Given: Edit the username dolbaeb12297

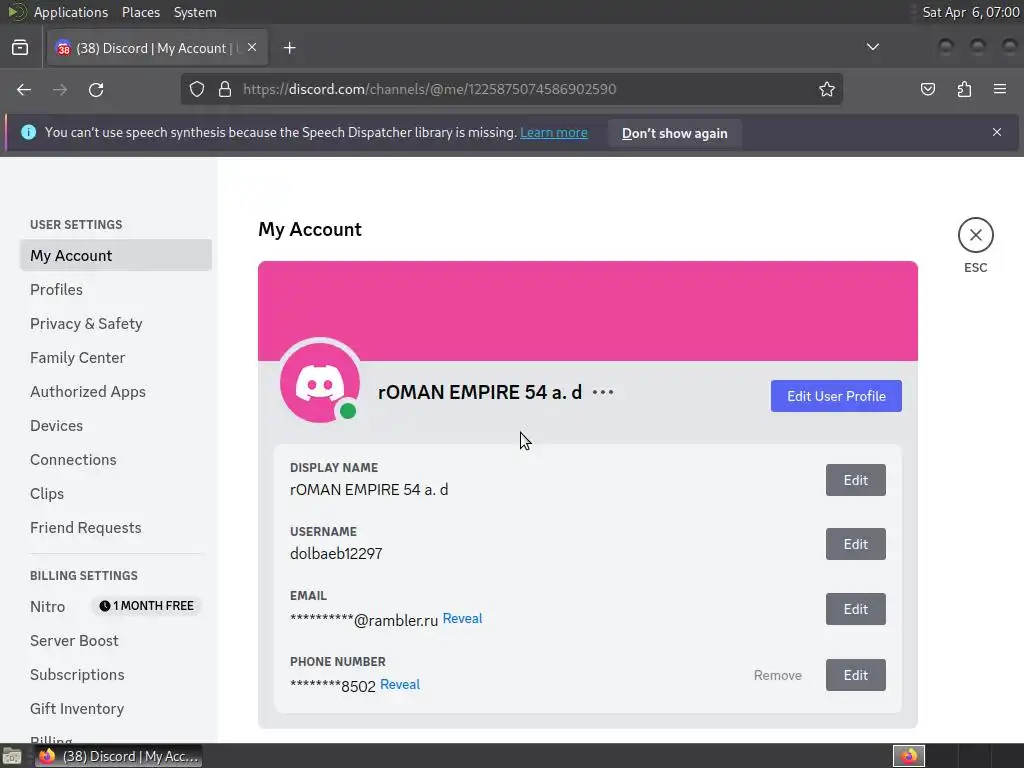Looking at the screenshot, I should point(856,544).
